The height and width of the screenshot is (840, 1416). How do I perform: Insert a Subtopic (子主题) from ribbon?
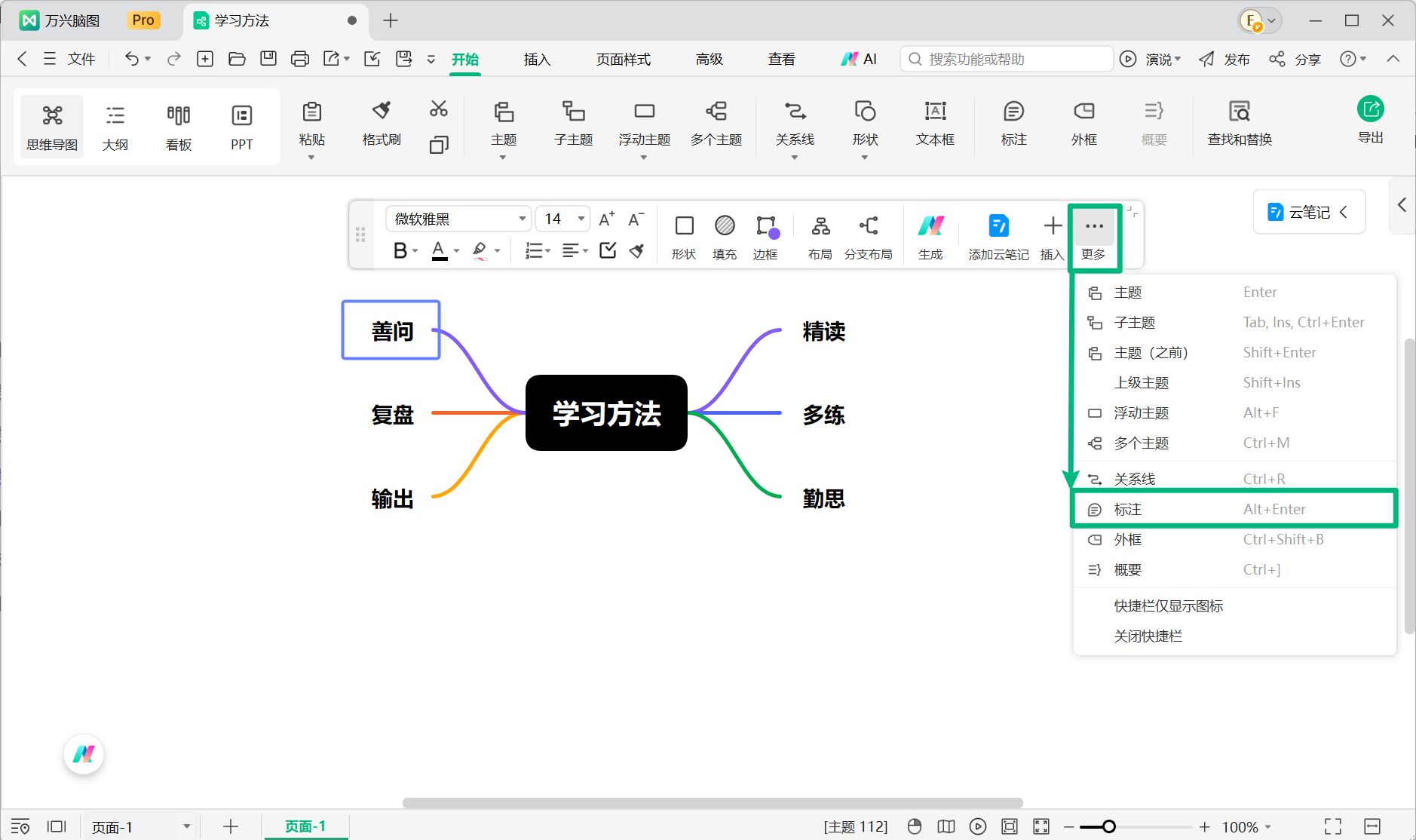tap(574, 123)
